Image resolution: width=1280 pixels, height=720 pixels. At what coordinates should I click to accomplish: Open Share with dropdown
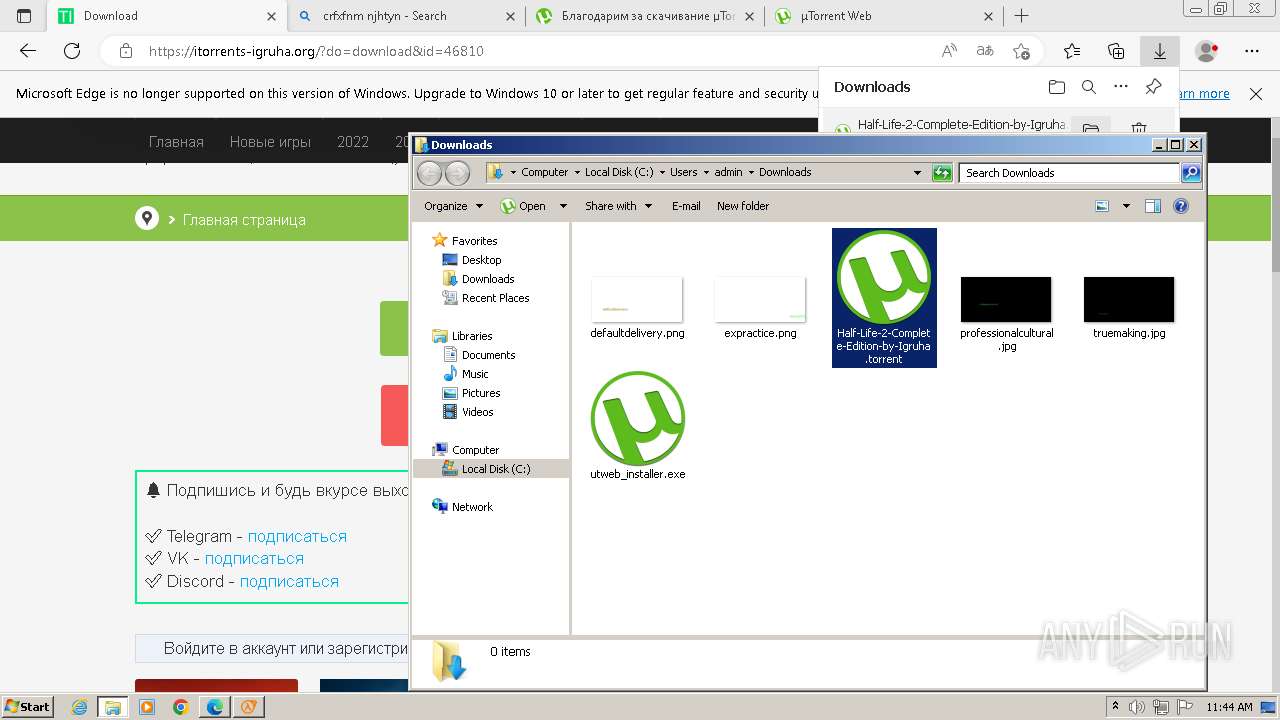point(618,206)
